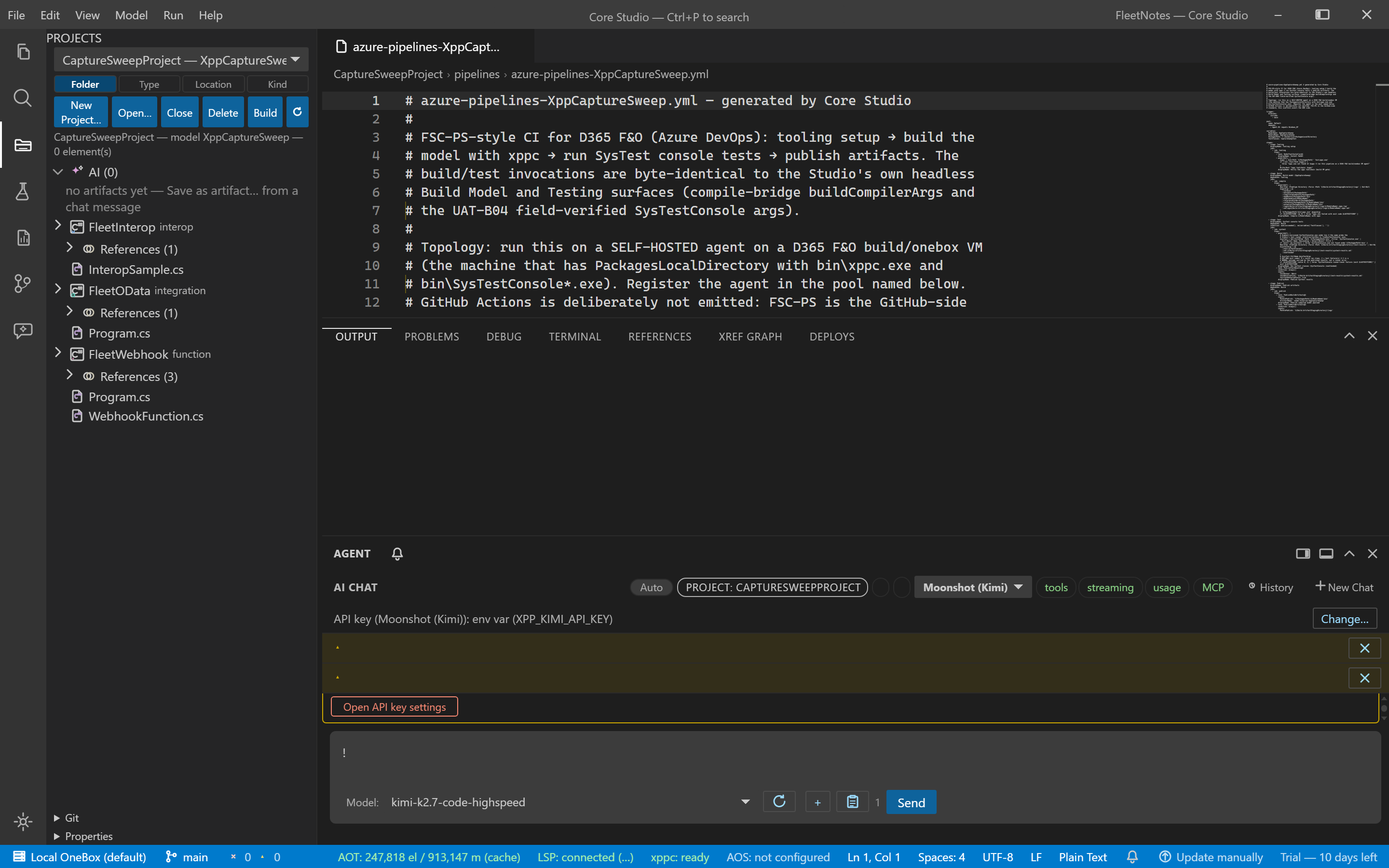The width and height of the screenshot is (1389, 868).
Task: Open the report chart sidebar icon
Action: point(23,237)
